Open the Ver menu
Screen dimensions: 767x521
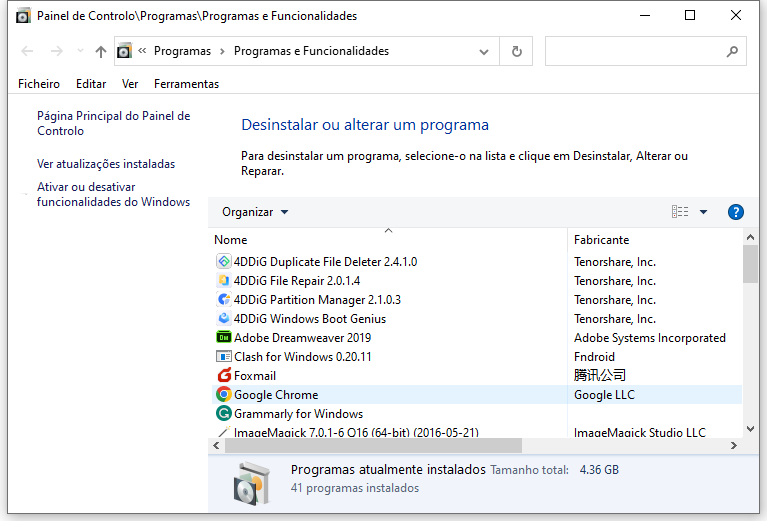[x=130, y=84]
